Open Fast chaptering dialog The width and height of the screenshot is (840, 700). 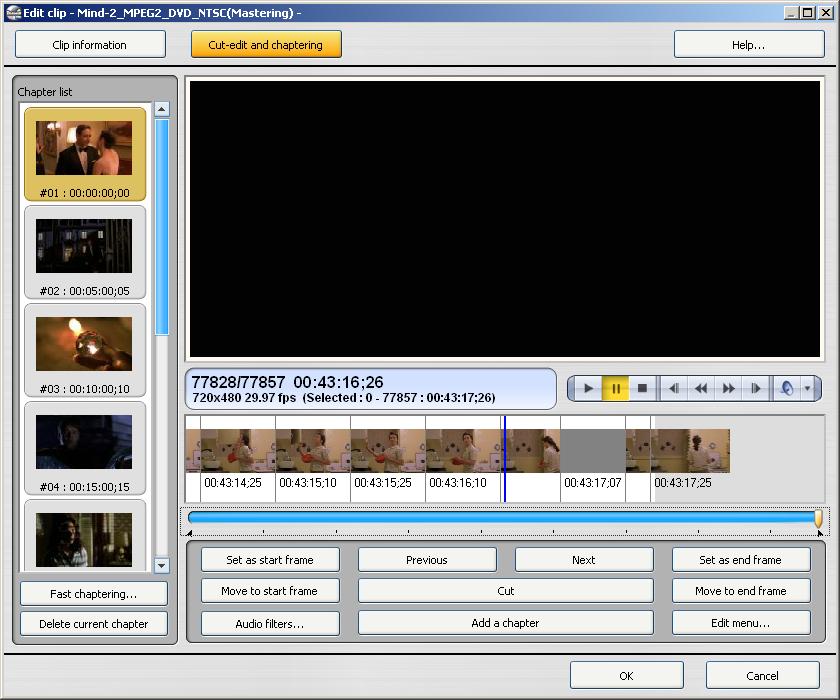tap(94, 593)
